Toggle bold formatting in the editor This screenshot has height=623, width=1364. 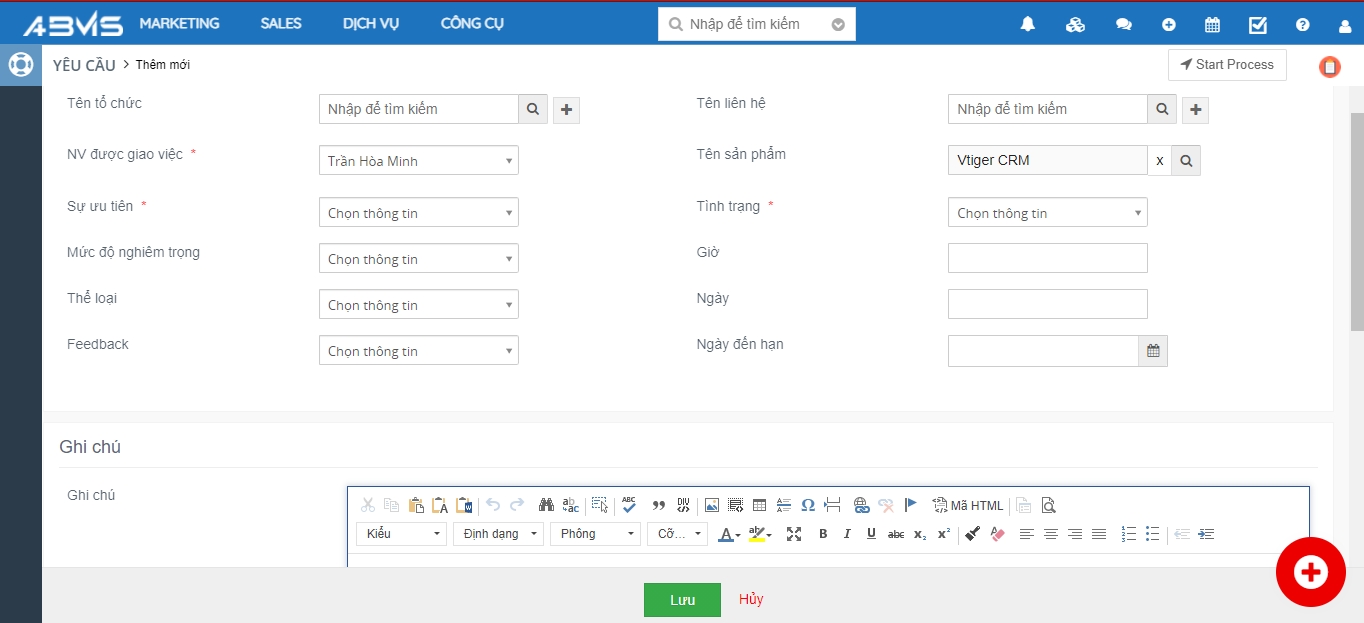click(823, 534)
